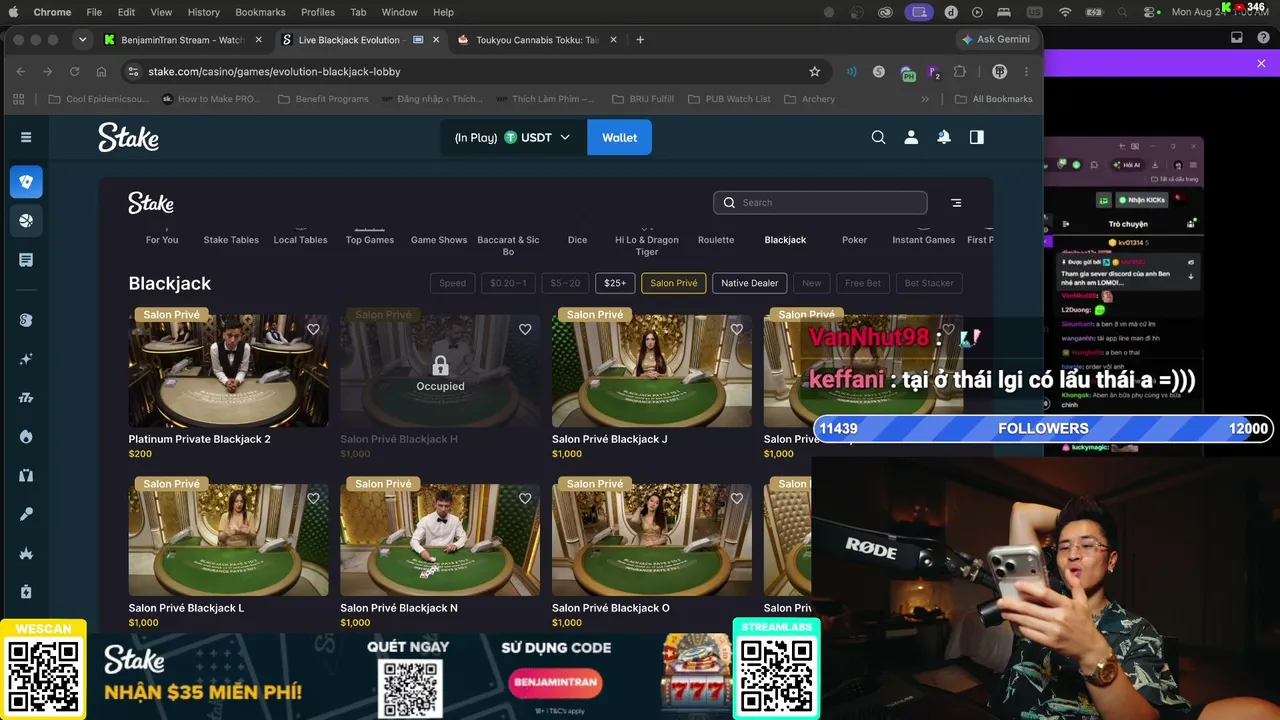
Task: Close the purple banner in right window
Action: point(1261,64)
